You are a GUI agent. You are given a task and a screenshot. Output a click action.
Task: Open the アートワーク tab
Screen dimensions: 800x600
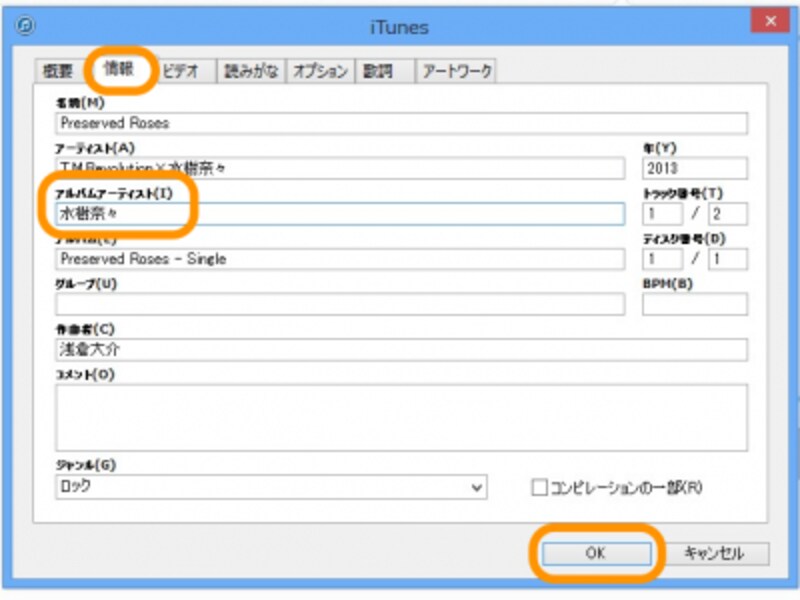[x=456, y=70]
